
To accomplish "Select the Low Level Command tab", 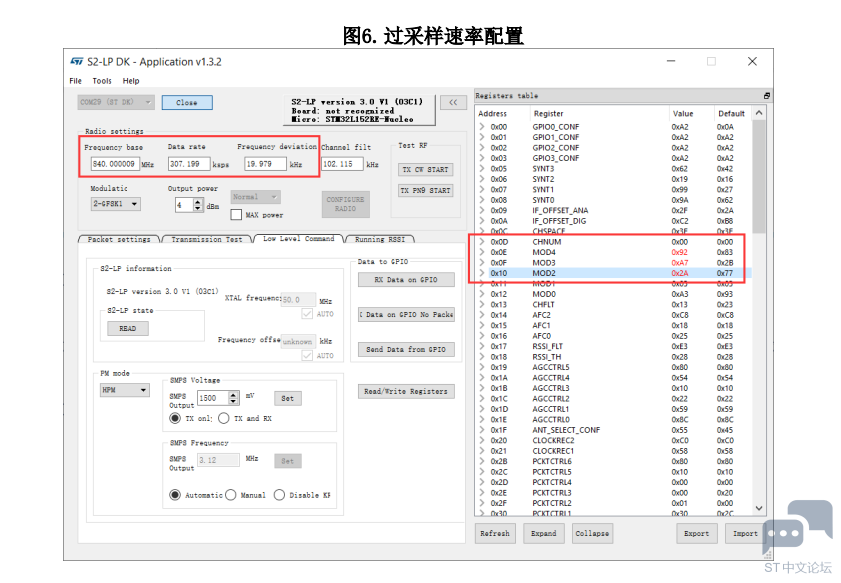I will 299,239.
